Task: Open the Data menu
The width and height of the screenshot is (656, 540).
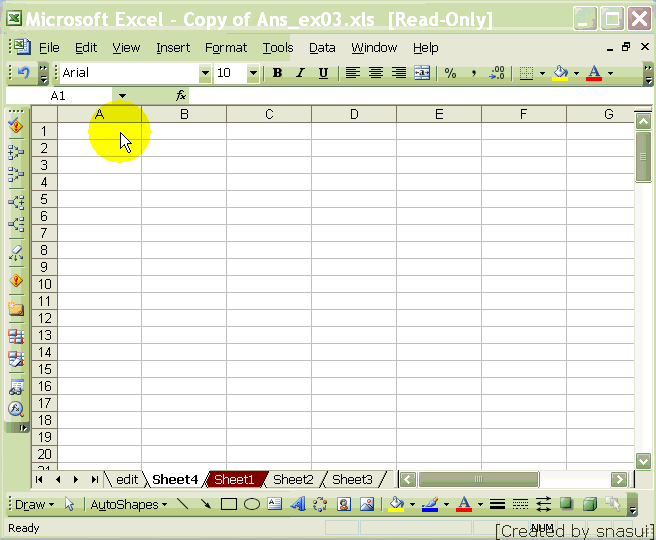Action: [322, 48]
